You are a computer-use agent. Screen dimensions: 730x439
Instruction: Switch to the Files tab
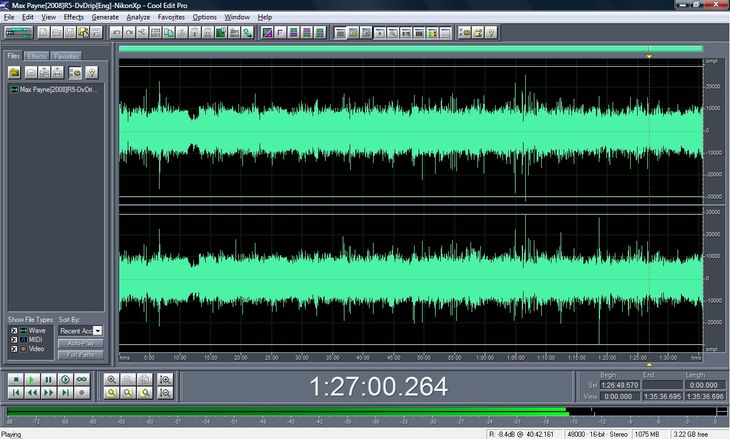click(x=14, y=56)
